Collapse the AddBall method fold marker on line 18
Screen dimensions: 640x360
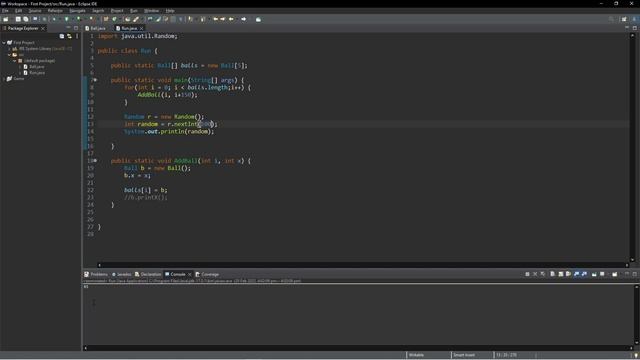click(96, 161)
